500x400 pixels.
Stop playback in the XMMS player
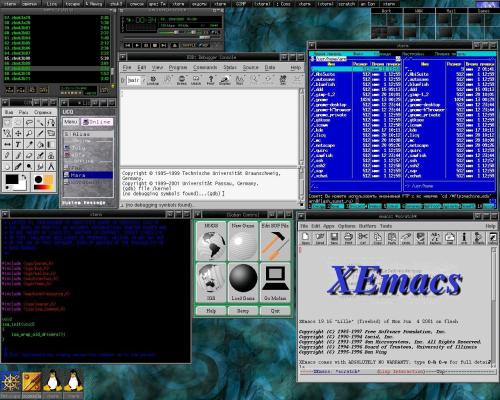[155, 45]
